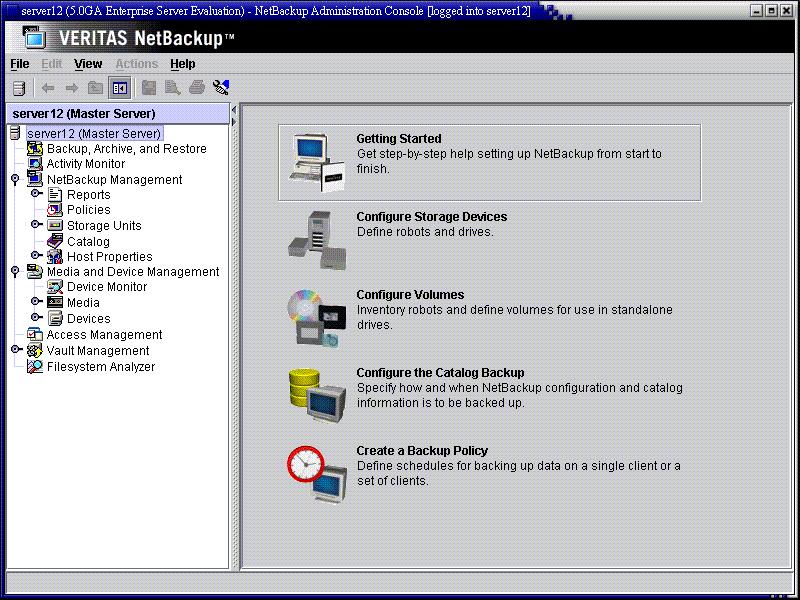Viewport: 800px width, 600px height.
Task: Click the server icon in the toolbar
Action: 19,88
